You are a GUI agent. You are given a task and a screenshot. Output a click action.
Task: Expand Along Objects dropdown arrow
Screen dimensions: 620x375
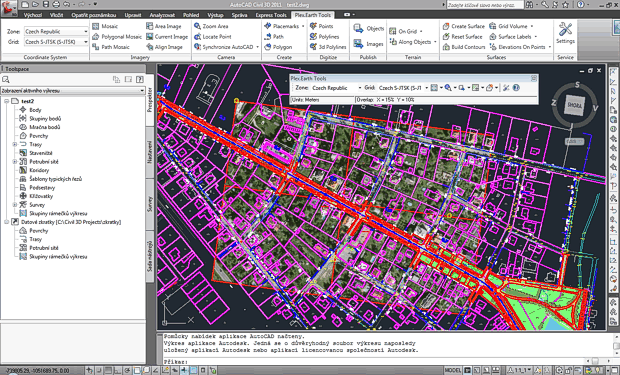tap(435, 42)
